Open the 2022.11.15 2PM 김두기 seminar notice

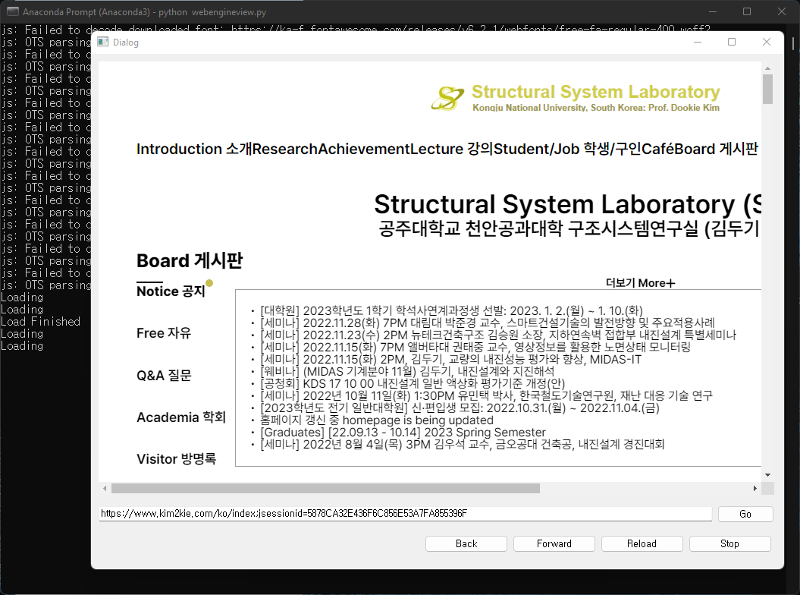pyautogui.click(x=451, y=360)
